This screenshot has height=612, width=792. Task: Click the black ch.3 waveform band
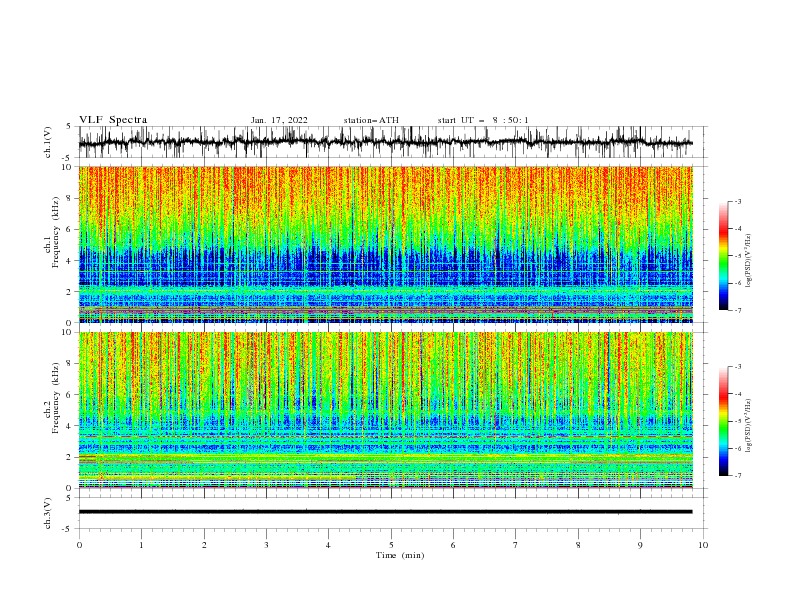[x=385, y=512]
